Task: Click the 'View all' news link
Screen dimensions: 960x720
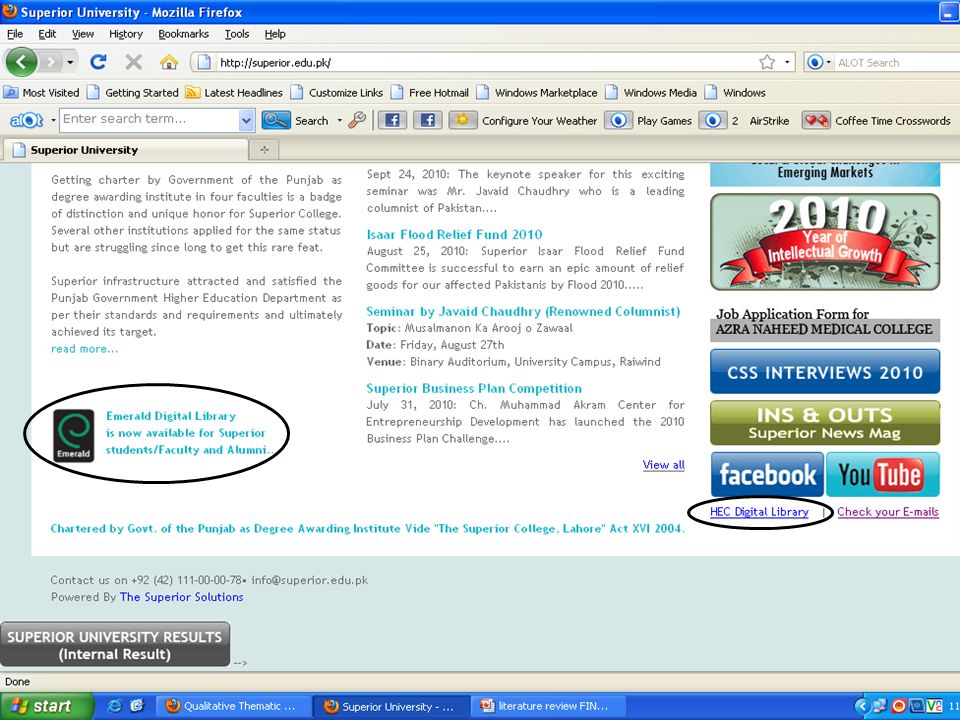Action: point(664,465)
